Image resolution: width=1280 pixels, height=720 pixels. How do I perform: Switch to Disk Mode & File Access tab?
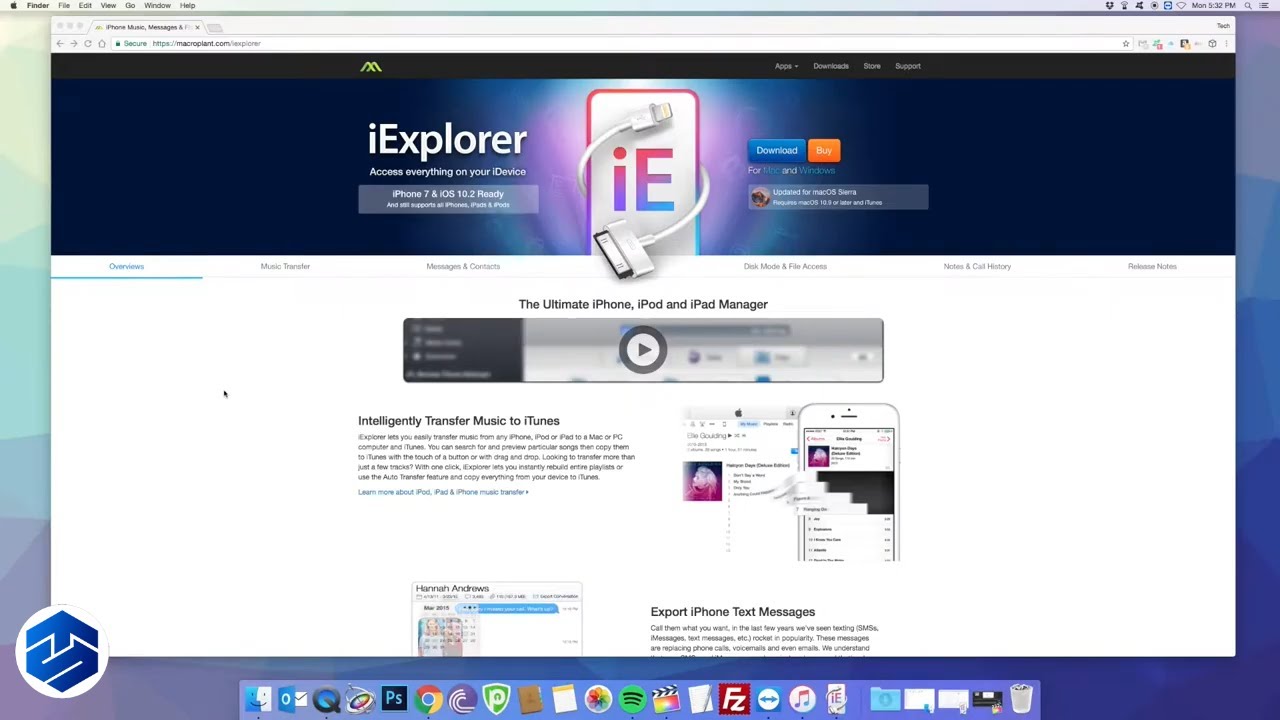(785, 266)
